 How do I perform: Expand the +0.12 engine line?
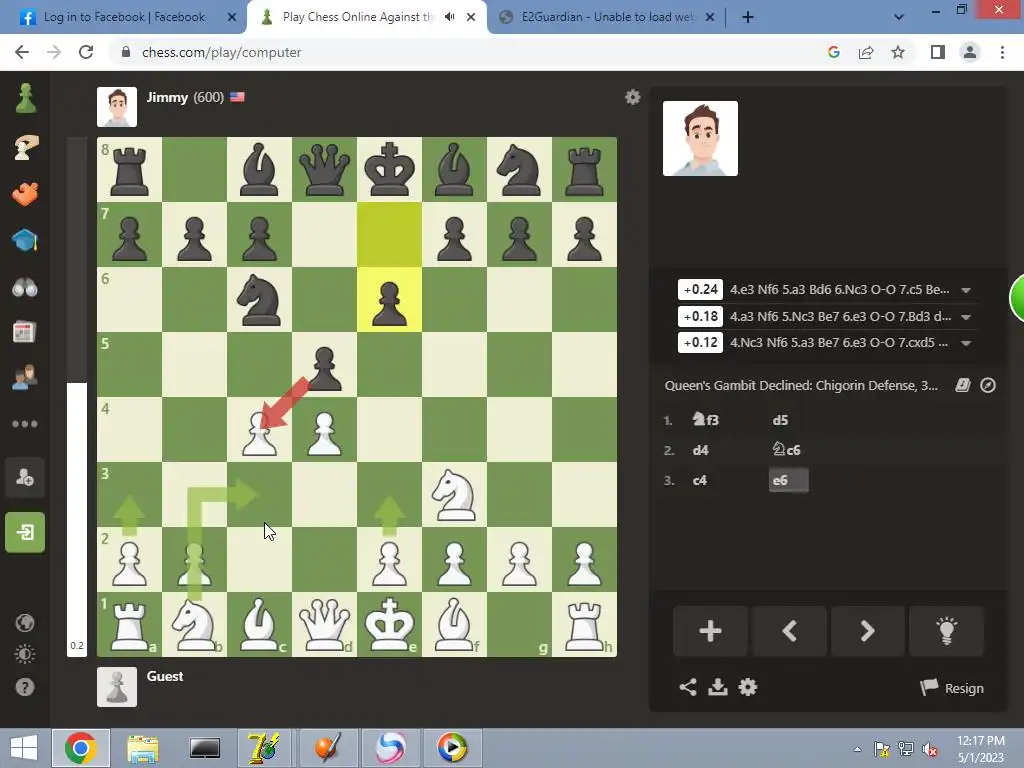coord(966,343)
